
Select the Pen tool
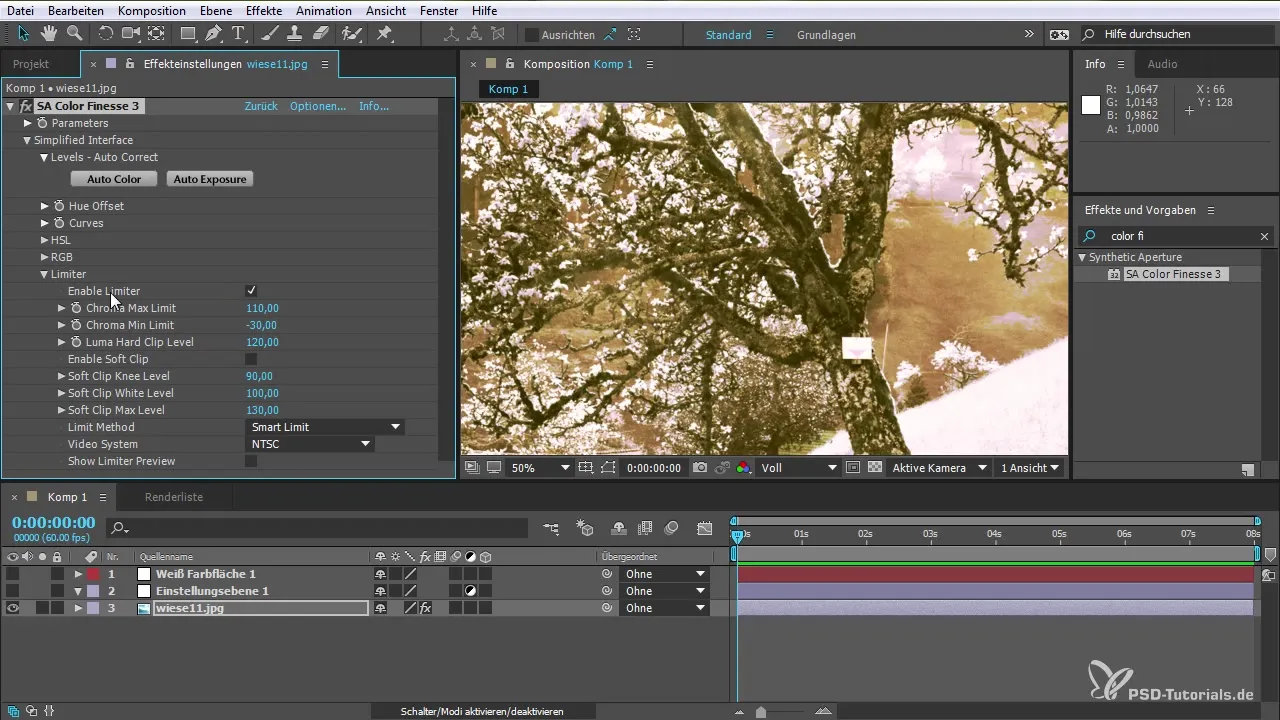click(x=214, y=33)
